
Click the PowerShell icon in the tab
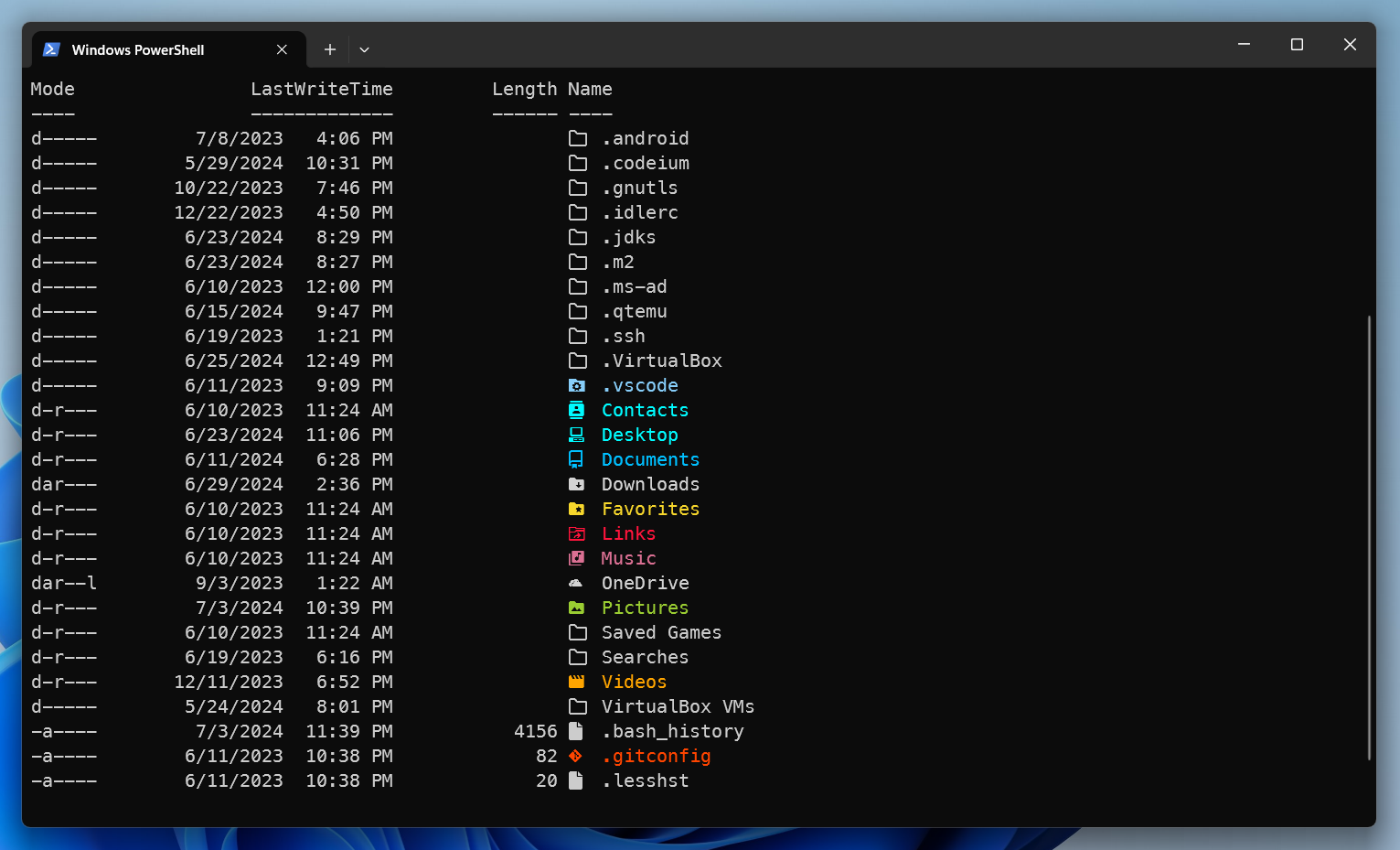tap(52, 49)
